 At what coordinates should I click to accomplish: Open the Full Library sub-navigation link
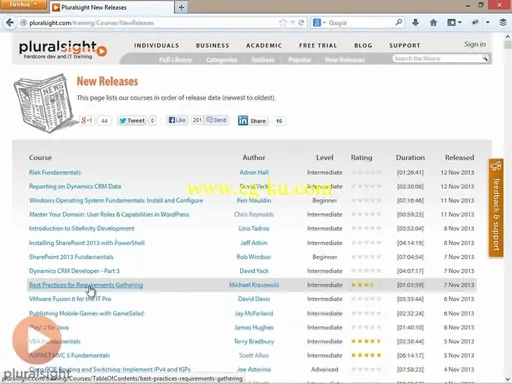175,60
